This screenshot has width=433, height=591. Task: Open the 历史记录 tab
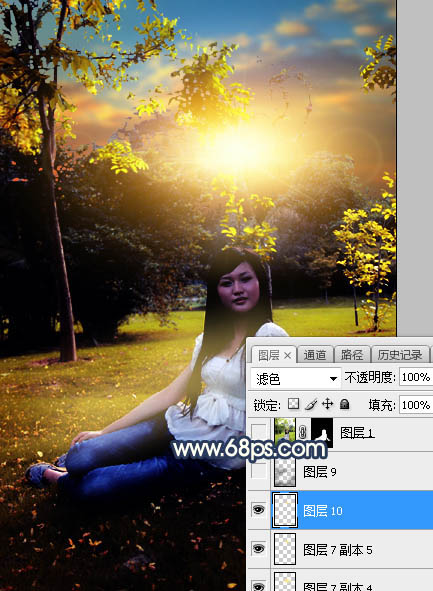(400, 355)
